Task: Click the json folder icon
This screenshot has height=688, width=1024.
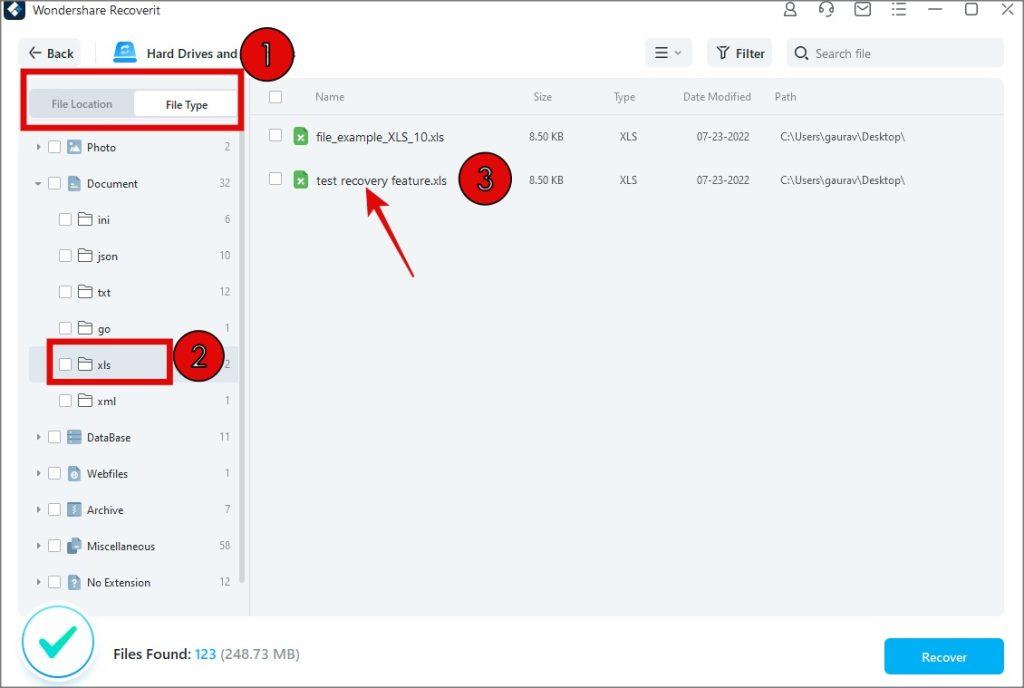Action: (x=85, y=255)
